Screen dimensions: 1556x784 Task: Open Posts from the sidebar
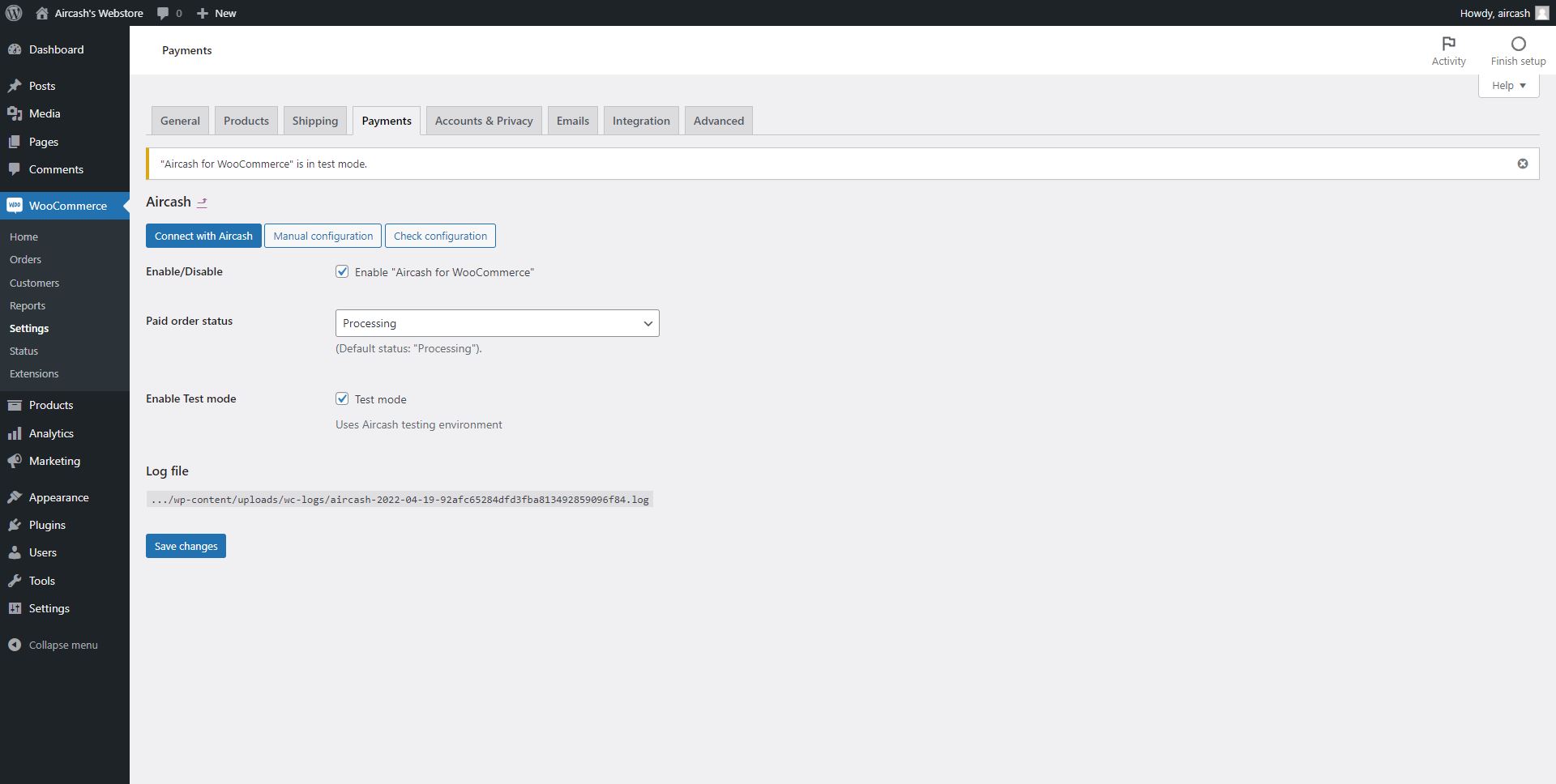pyautogui.click(x=65, y=86)
